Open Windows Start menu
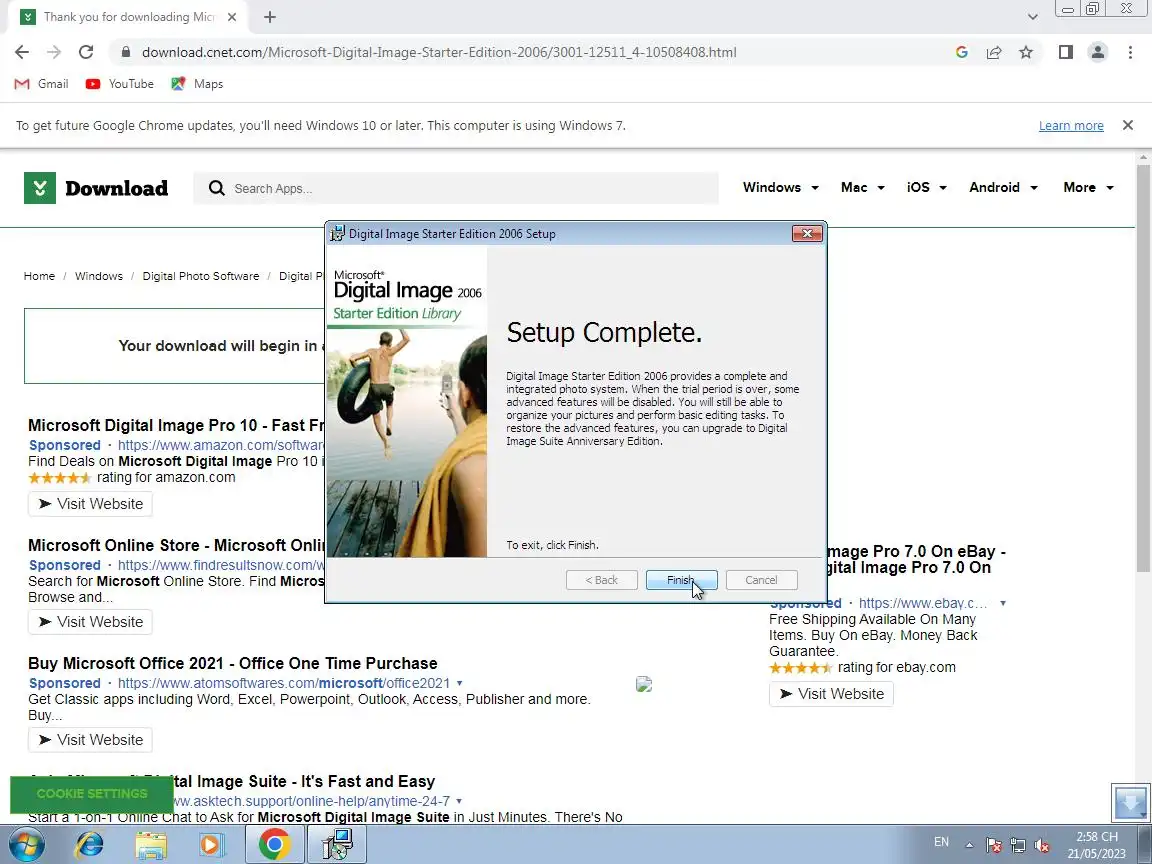The image size is (1152, 864). 26,845
